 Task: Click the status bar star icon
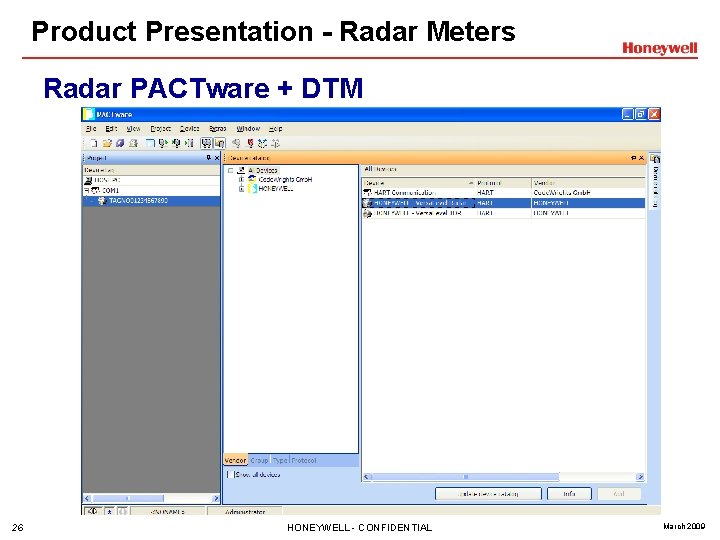point(110,511)
